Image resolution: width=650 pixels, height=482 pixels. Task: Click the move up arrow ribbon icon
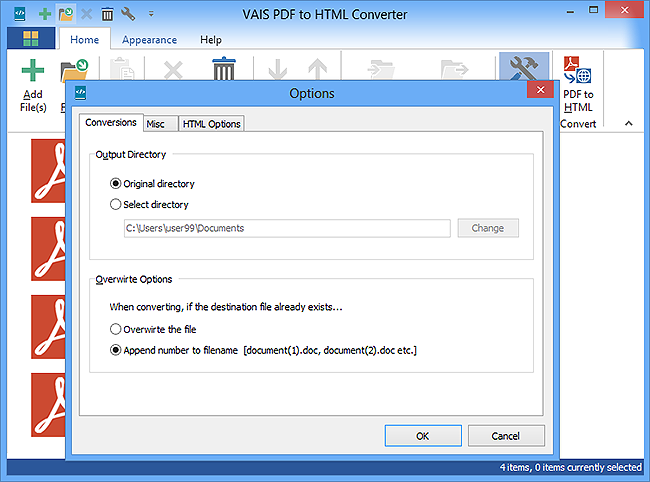pos(318,69)
